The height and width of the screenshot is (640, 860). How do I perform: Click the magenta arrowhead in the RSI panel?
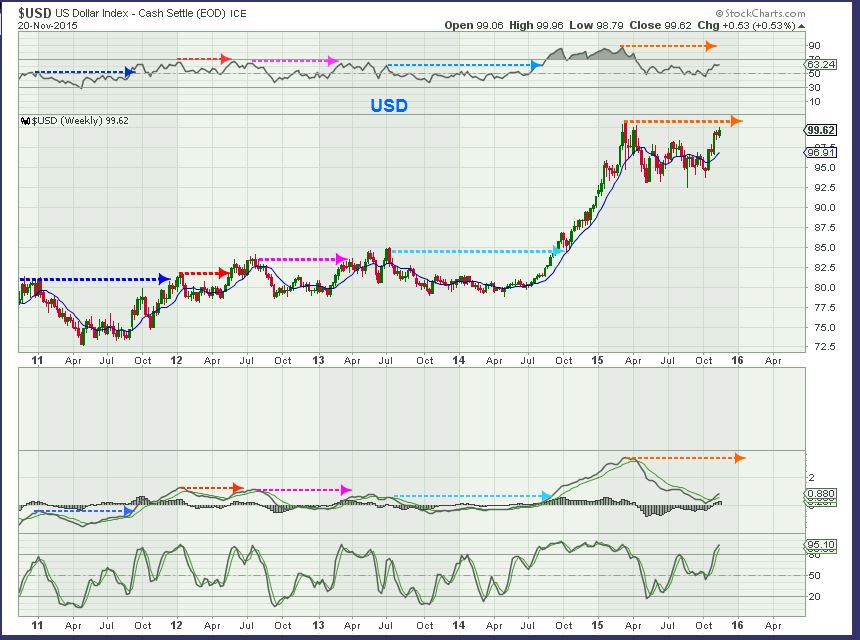(x=334, y=61)
